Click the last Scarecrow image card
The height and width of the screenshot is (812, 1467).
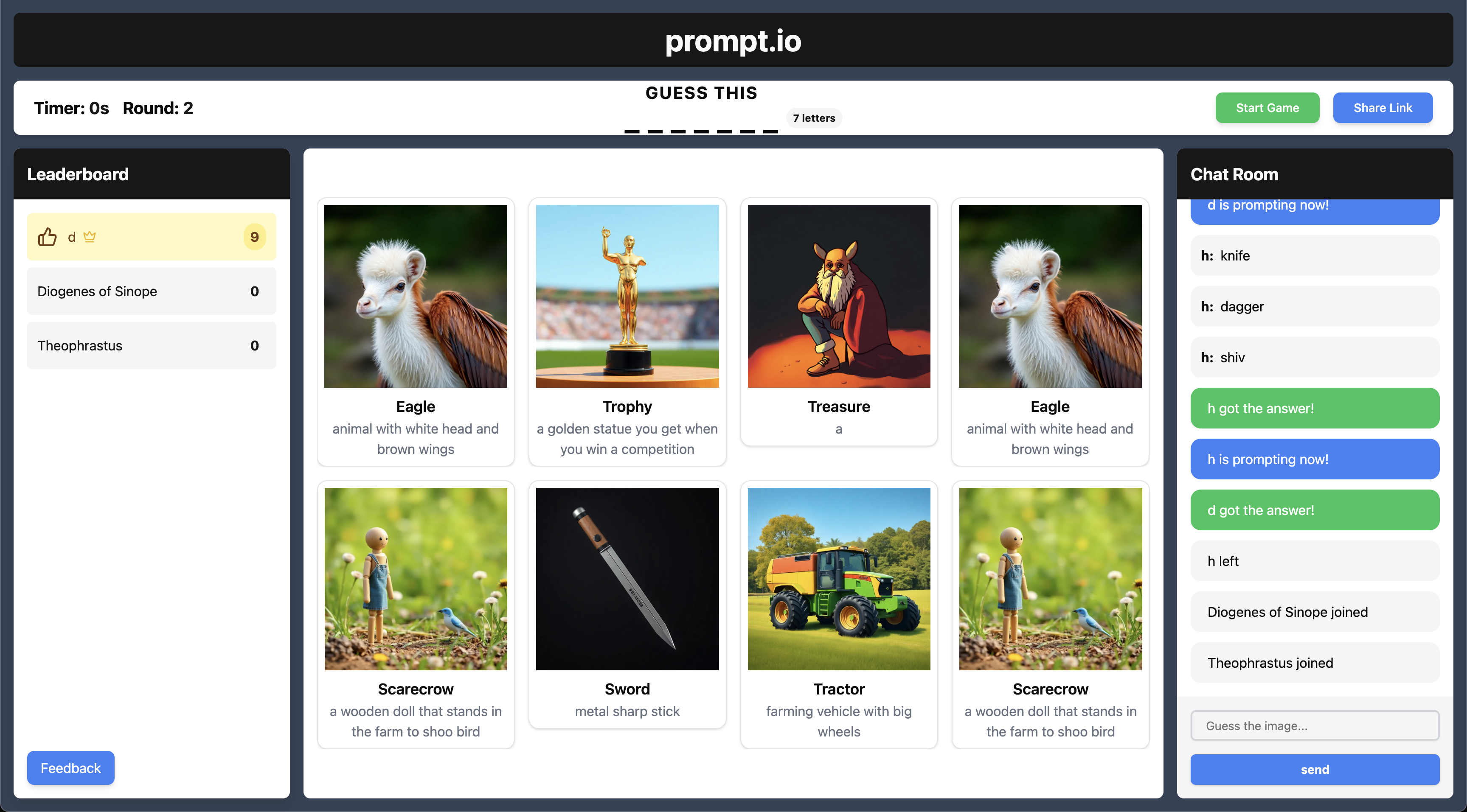tap(1050, 615)
